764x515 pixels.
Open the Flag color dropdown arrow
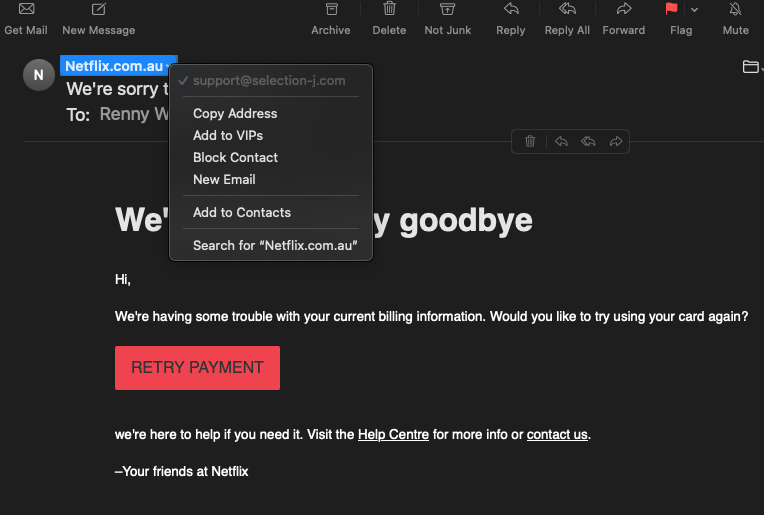point(694,10)
